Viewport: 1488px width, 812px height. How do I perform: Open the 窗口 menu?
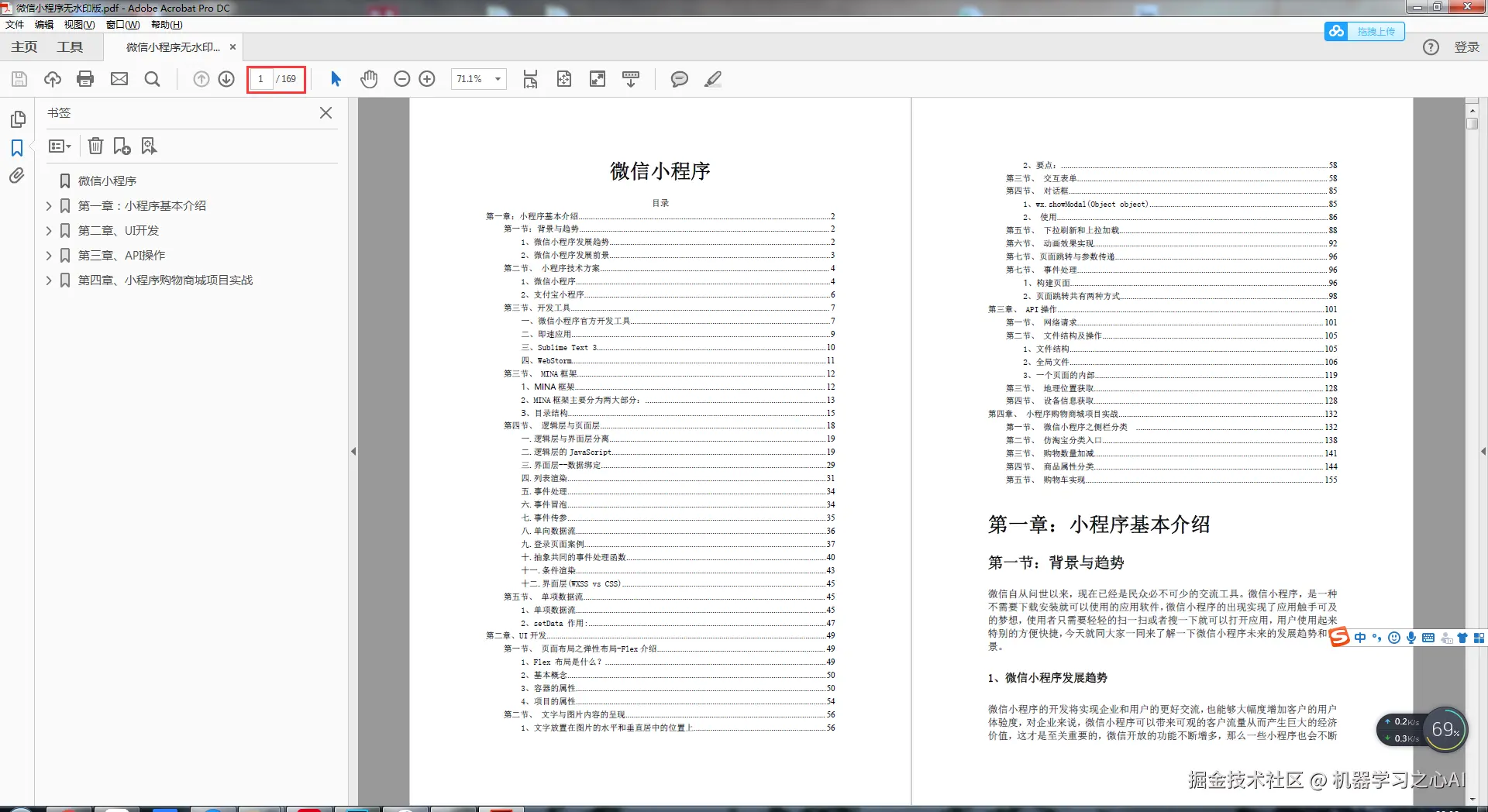click(122, 25)
